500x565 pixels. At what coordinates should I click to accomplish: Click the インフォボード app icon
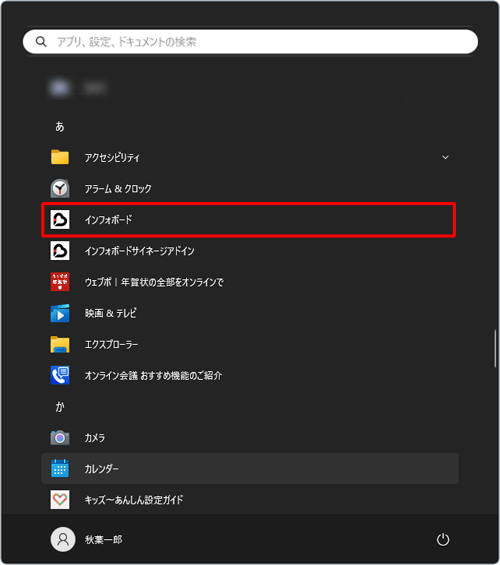point(60,219)
